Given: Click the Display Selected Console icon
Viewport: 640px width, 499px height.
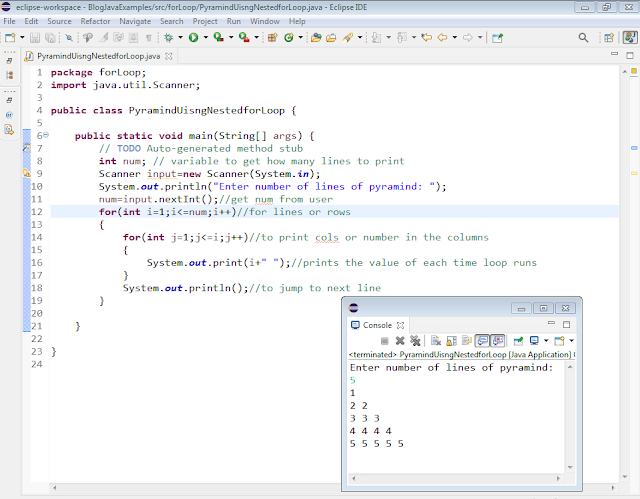Looking at the screenshot, I should point(534,341).
